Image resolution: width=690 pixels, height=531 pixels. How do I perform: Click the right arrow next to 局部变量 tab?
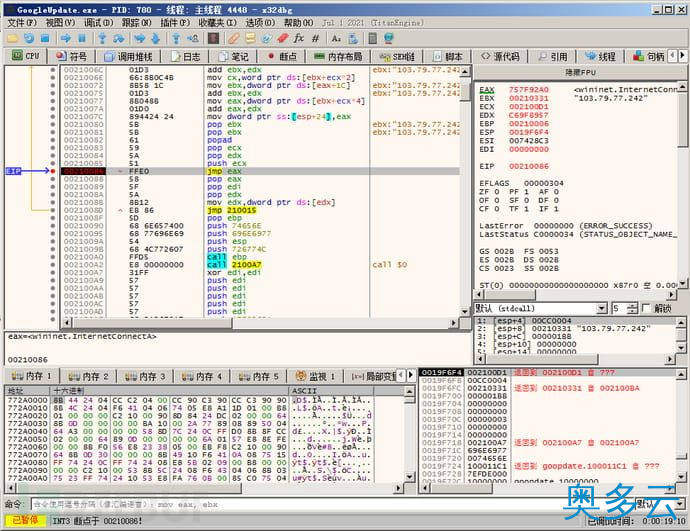click(x=410, y=375)
